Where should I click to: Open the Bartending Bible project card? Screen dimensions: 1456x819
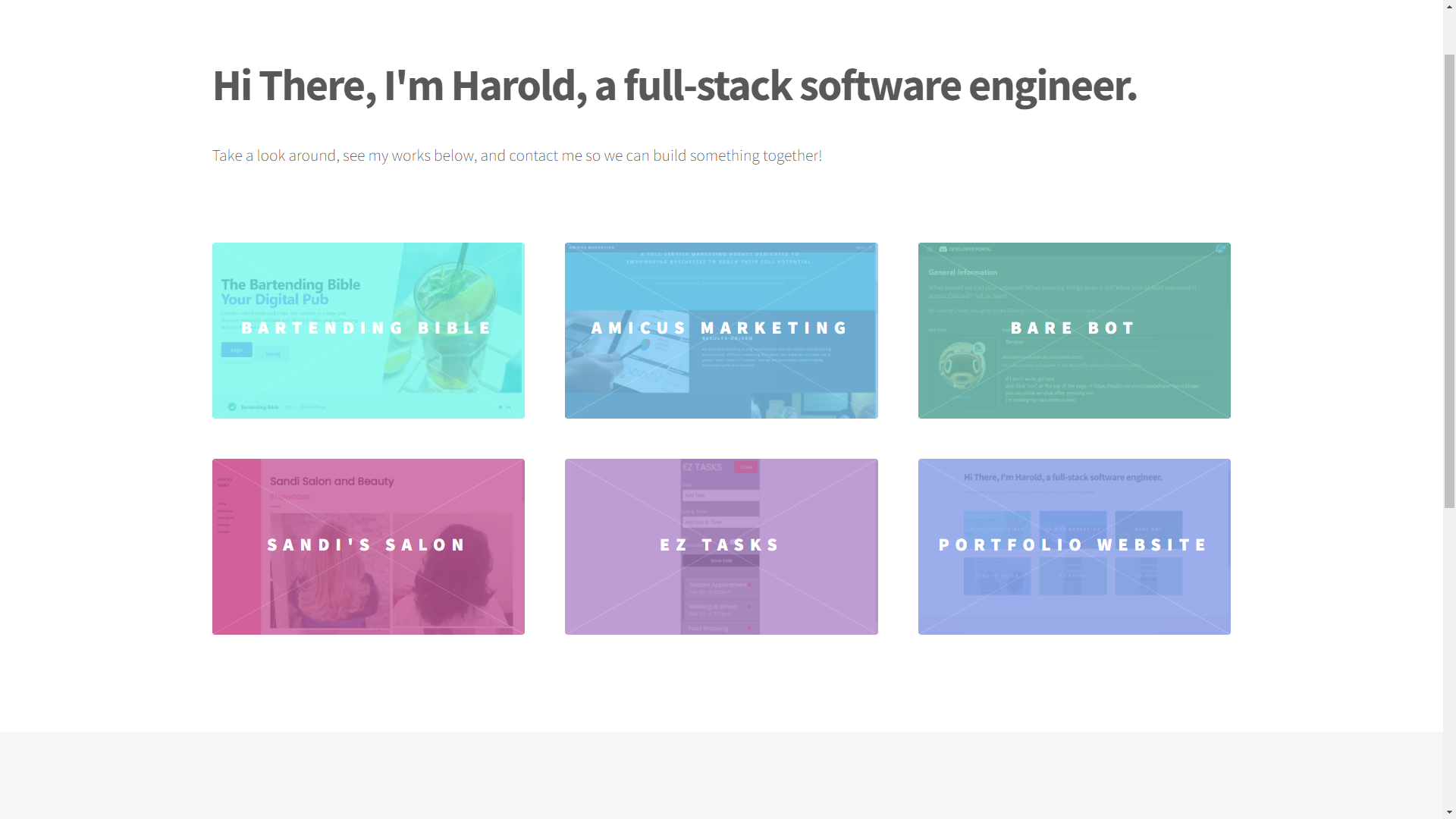(369, 331)
